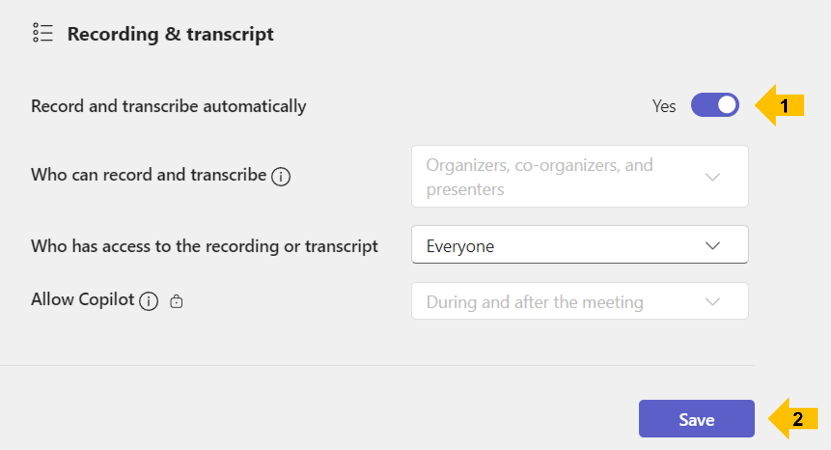The height and width of the screenshot is (450, 831).
Task: Click the lock icon next to Allow Copilot
Action: pyautogui.click(x=176, y=301)
